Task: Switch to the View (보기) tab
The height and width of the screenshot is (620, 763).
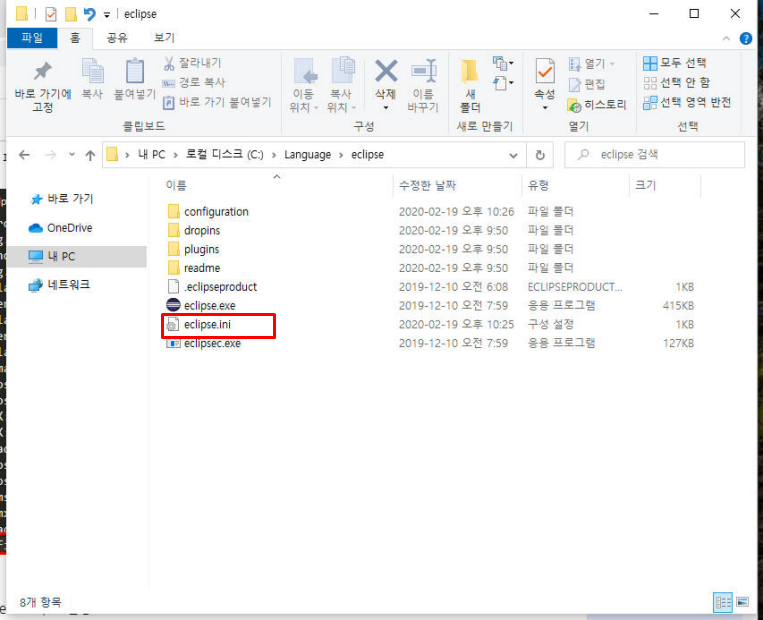Action: tap(164, 38)
